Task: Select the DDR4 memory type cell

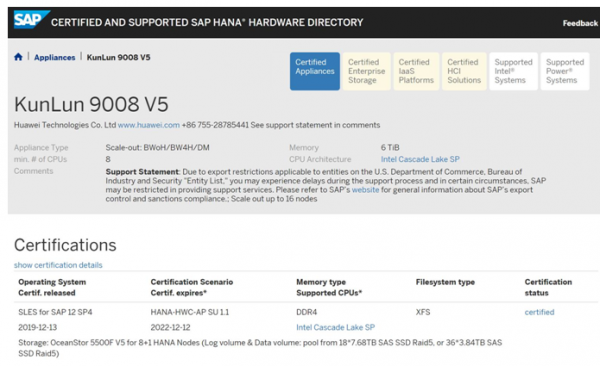Action: tap(307, 312)
